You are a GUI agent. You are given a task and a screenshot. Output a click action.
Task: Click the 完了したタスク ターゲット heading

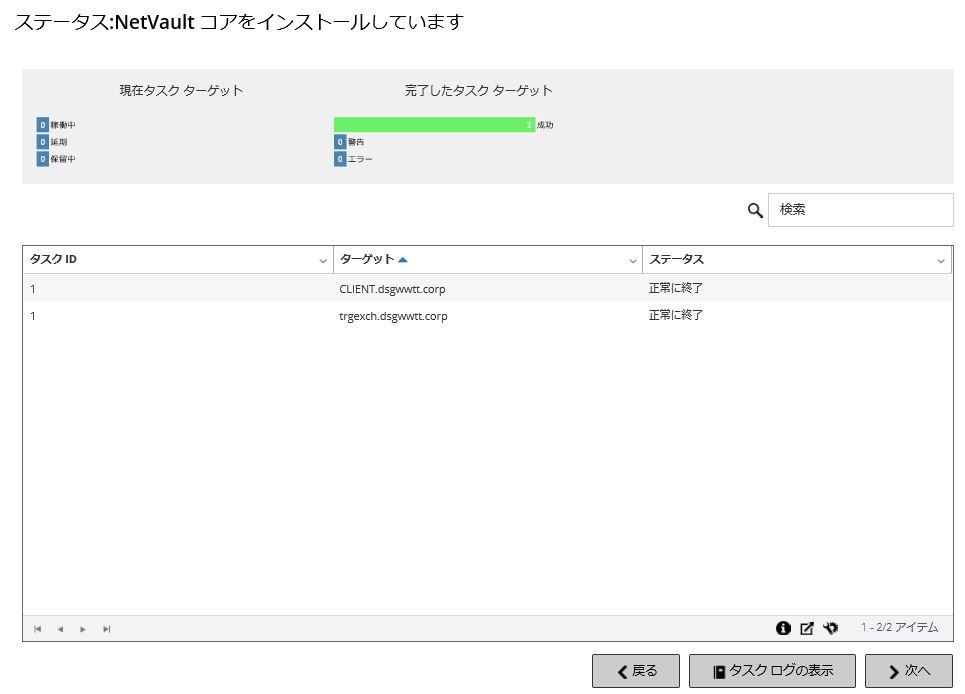point(478,90)
